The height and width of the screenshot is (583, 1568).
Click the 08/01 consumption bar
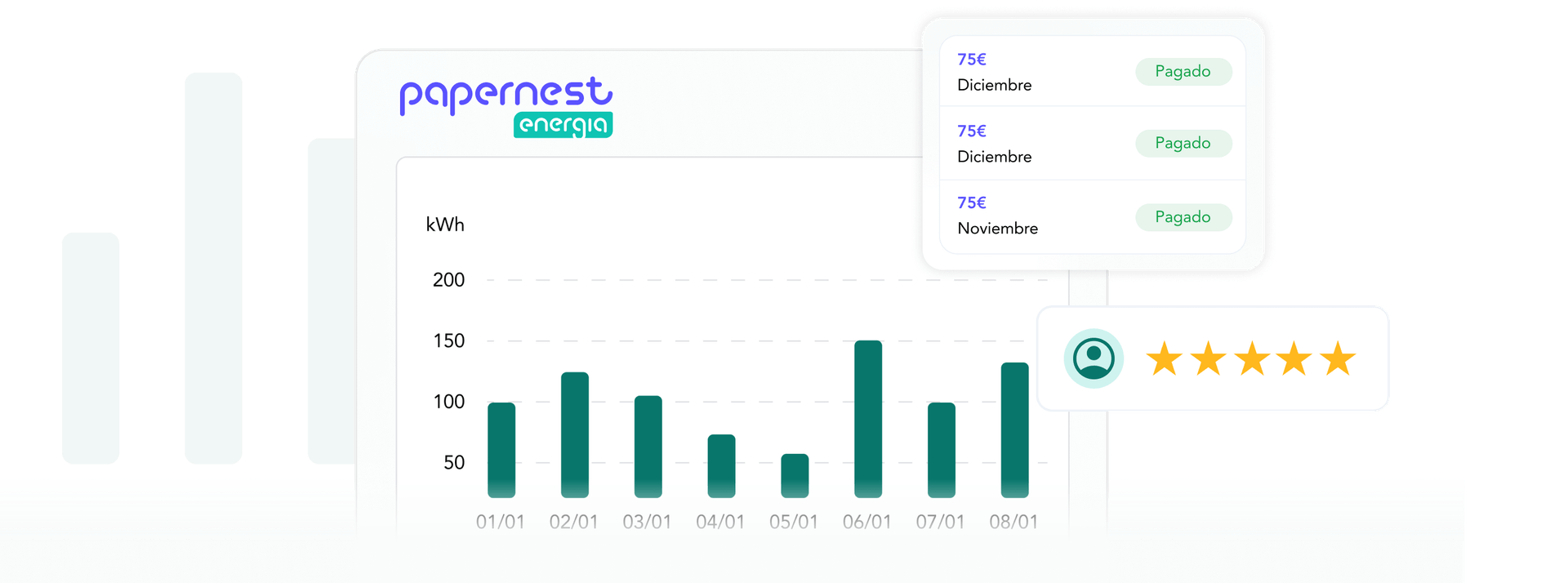[x=1015, y=430]
